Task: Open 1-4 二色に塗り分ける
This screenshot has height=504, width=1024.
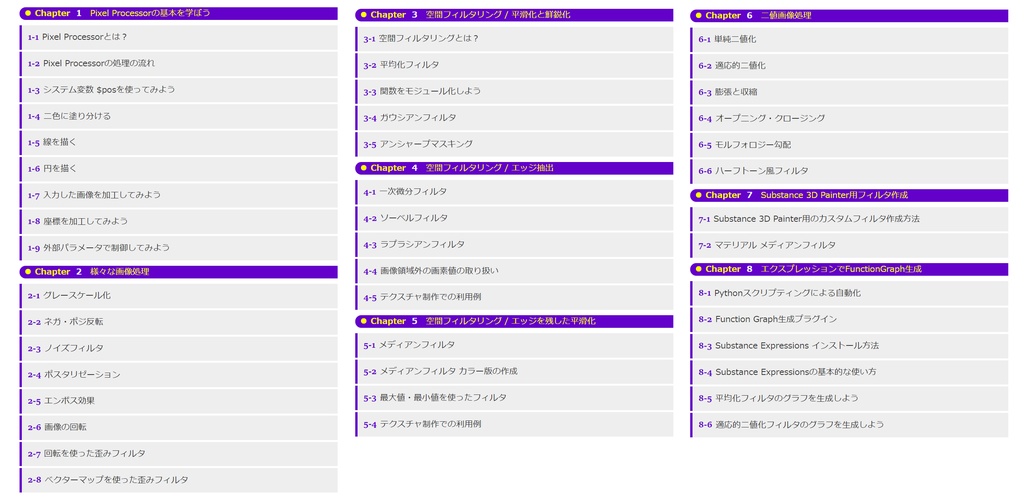Action: click(179, 116)
